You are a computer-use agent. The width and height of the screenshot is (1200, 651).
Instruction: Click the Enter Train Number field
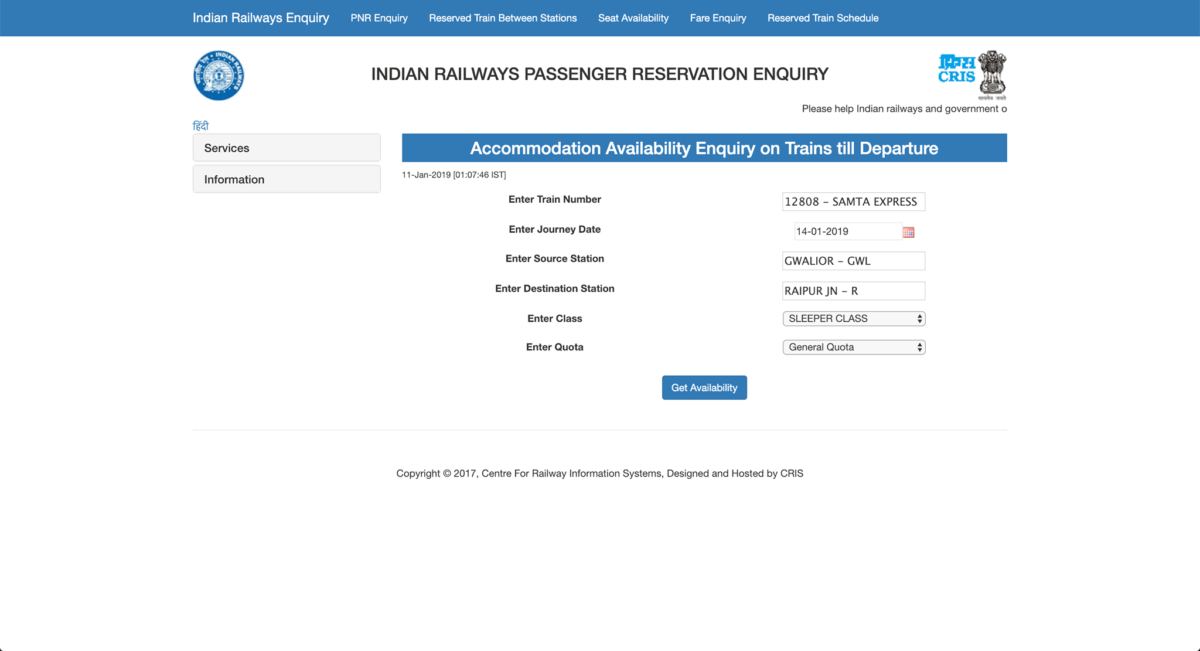tap(853, 201)
